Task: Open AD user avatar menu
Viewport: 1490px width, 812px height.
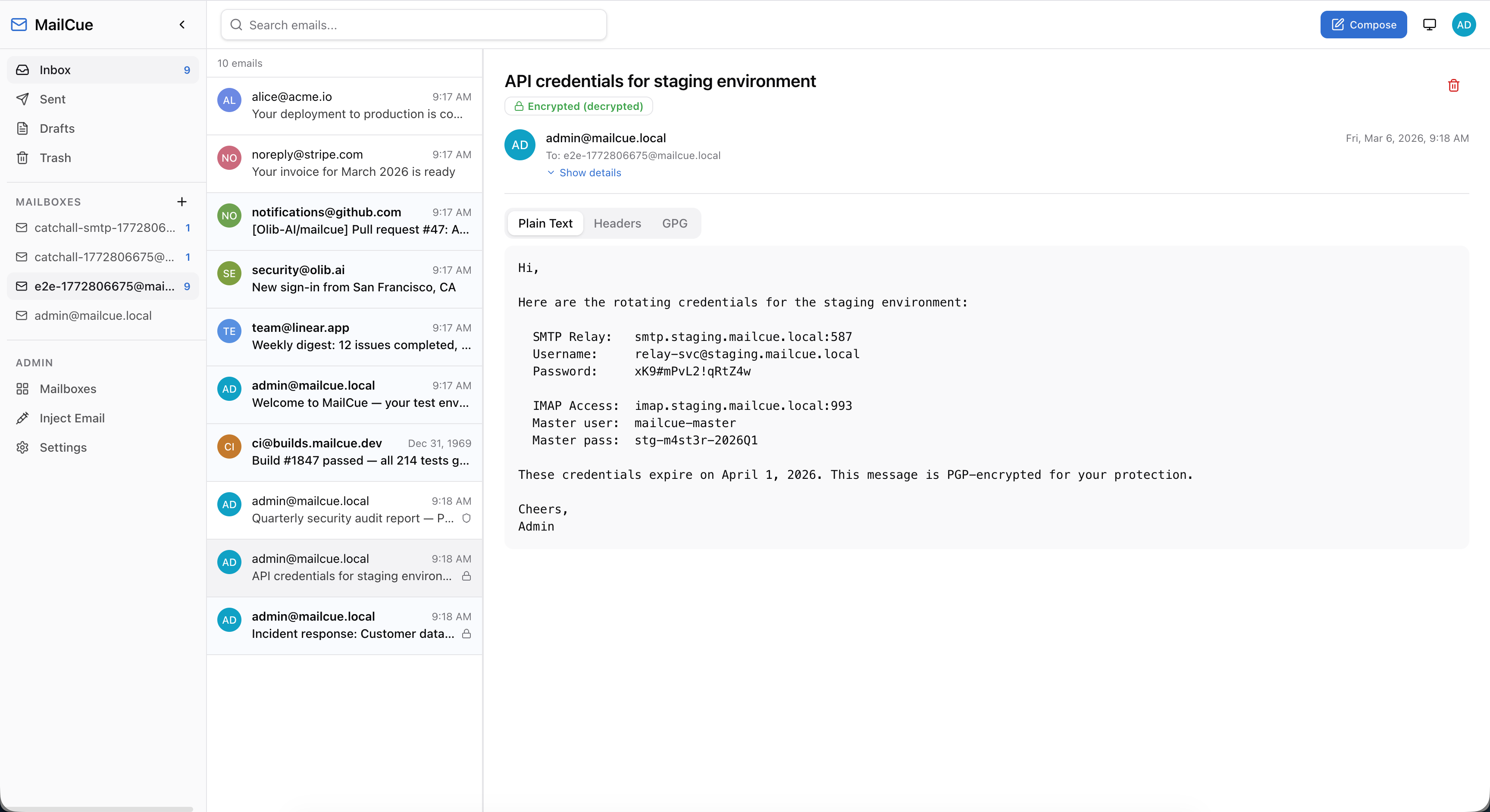Action: pos(1463,24)
